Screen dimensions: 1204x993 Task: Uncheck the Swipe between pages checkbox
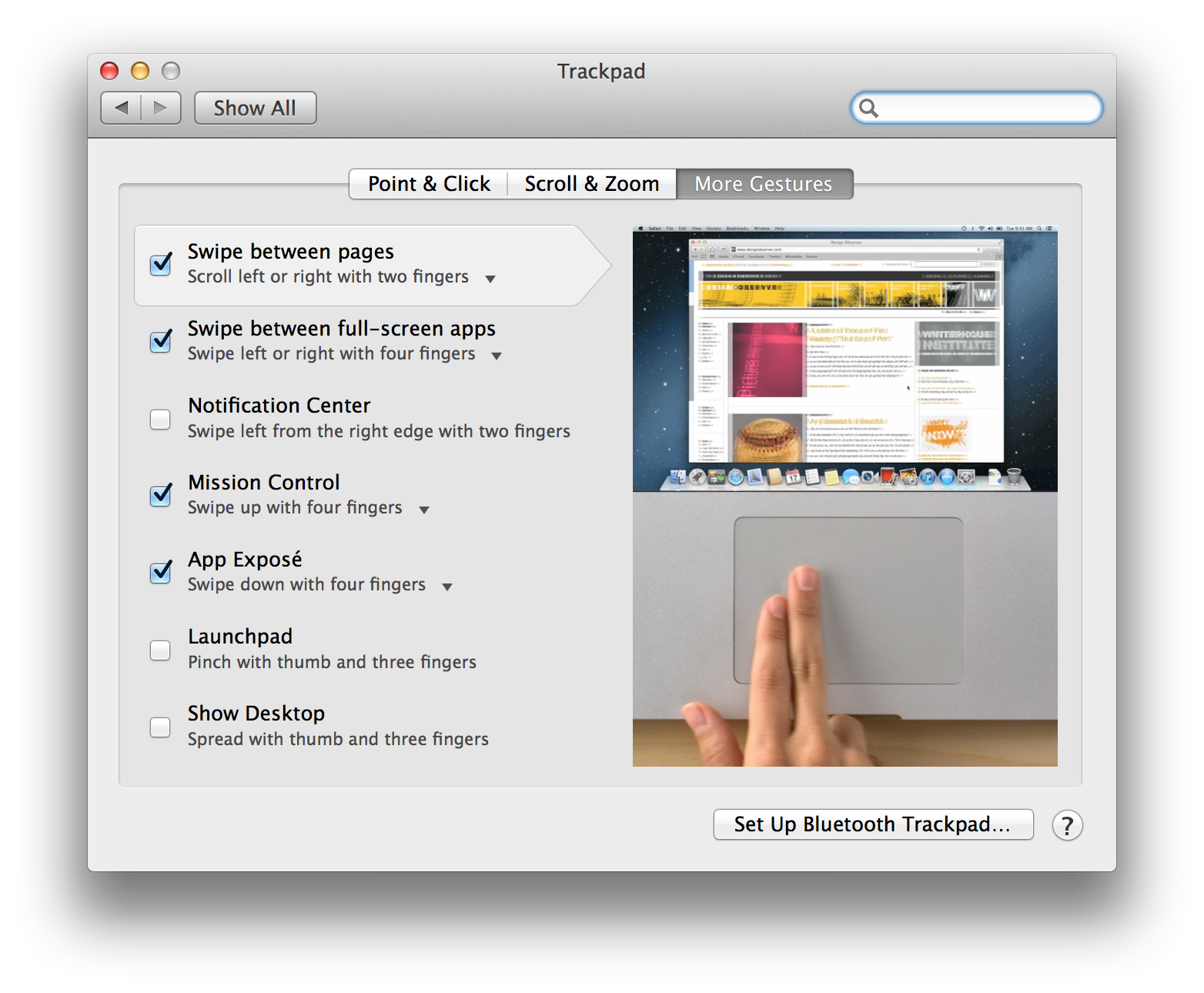160,264
